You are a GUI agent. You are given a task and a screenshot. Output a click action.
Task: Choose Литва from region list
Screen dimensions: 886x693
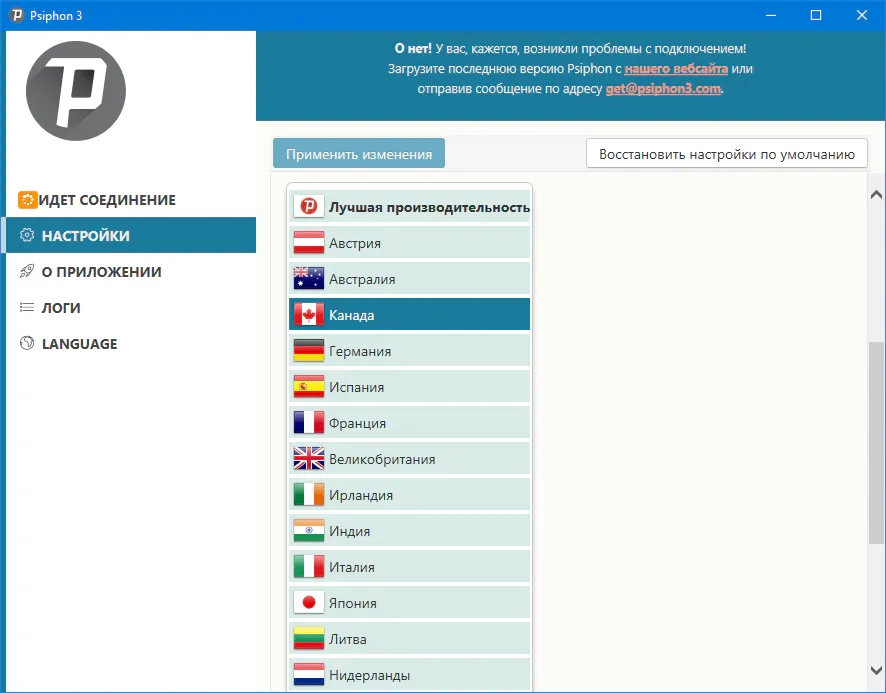[x=410, y=639]
